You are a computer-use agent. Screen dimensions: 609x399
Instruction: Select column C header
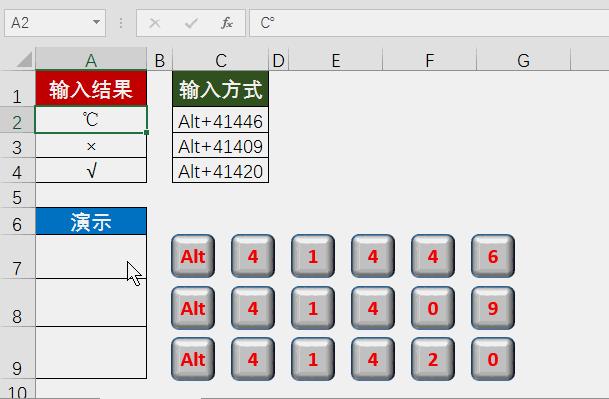[x=221, y=60]
